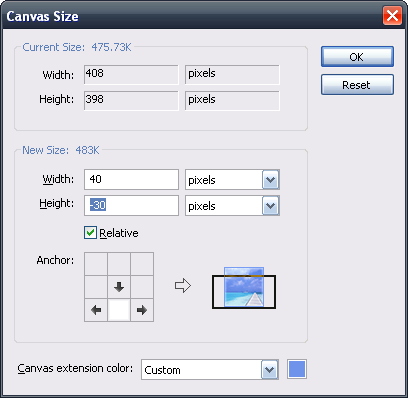Image resolution: width=408 pixels, height=398 pixels.
Task: Select the top-left anchor cell
Action: (96, 264)
